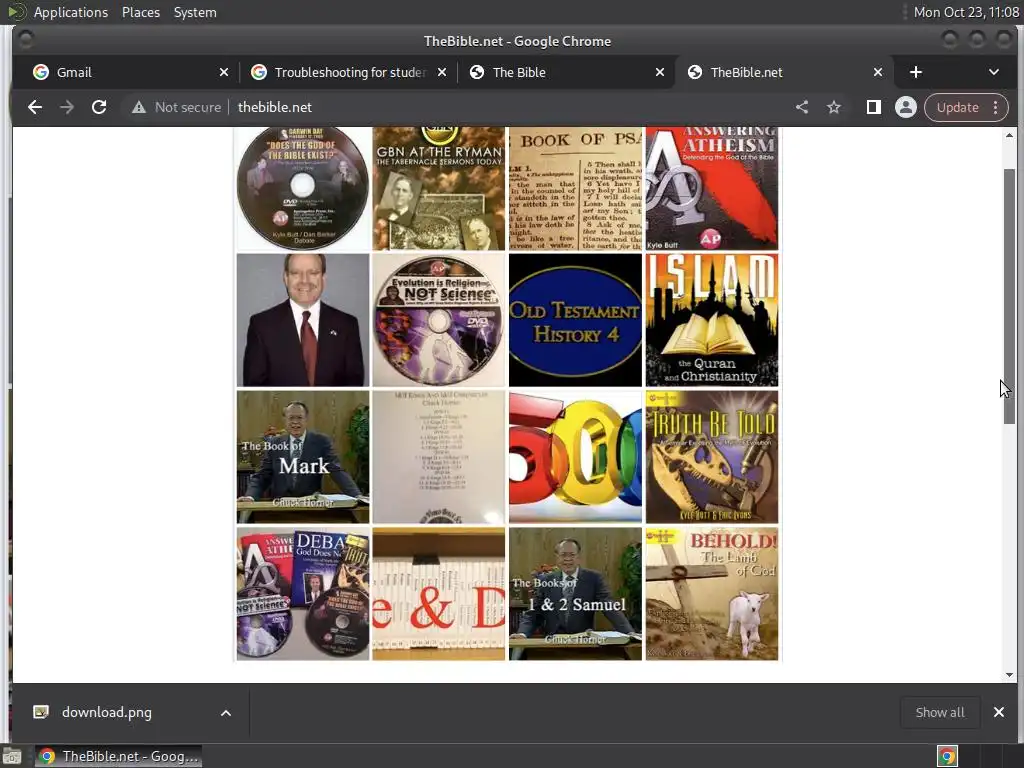Click the scrollbar up arrow
1024x768 pixels.
point(1009,135)
